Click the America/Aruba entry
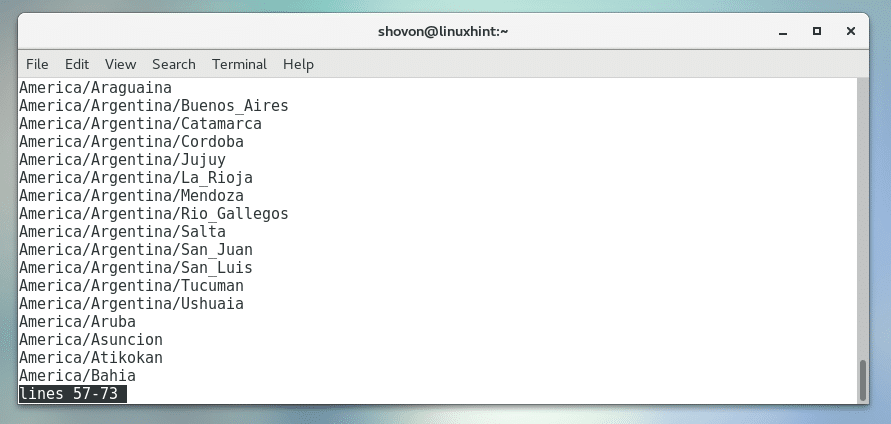This screenshot has height=424, width=891. (x=77, y=322)
